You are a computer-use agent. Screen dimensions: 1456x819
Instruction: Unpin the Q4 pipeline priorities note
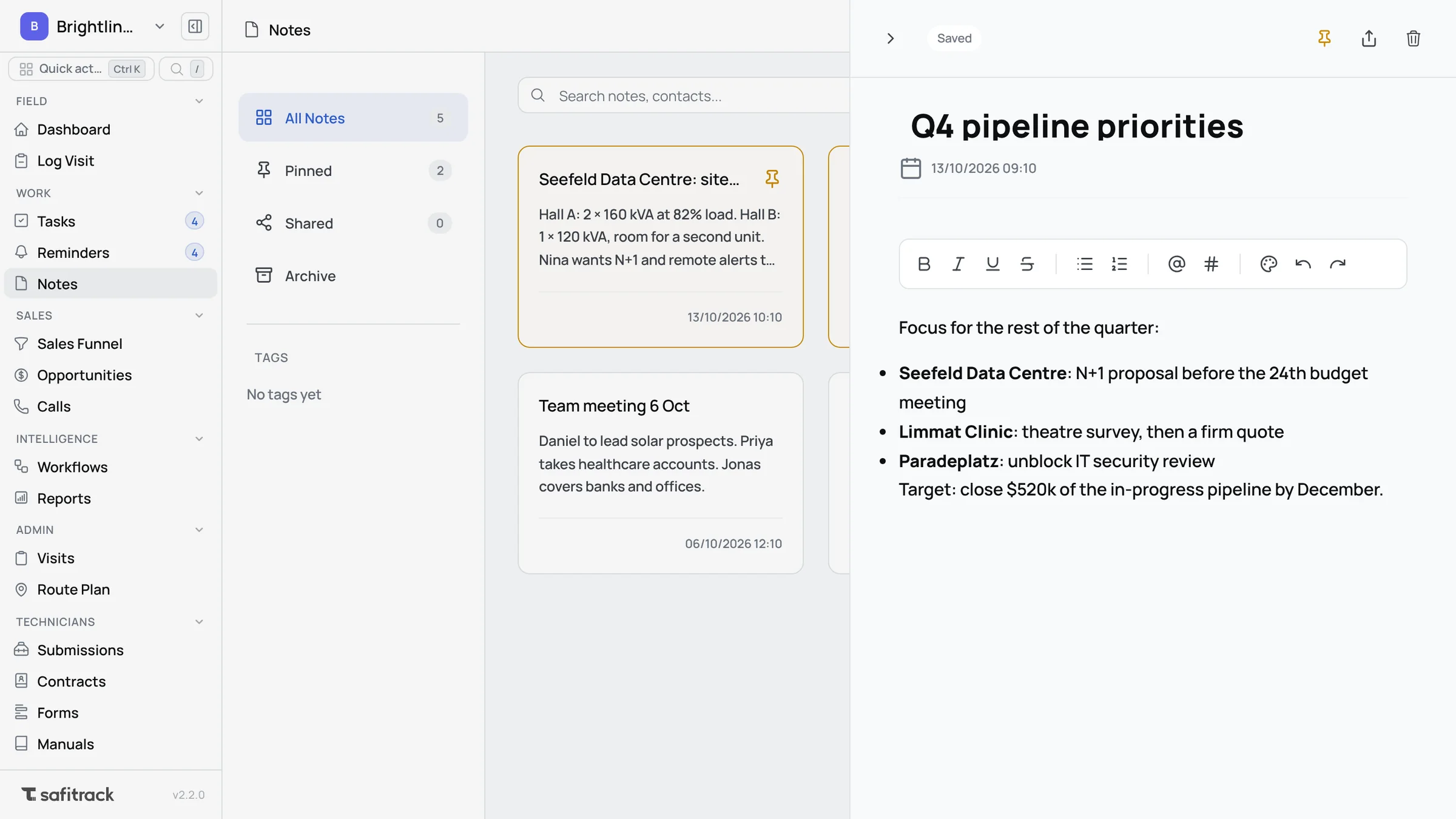tap(1324, 38)
